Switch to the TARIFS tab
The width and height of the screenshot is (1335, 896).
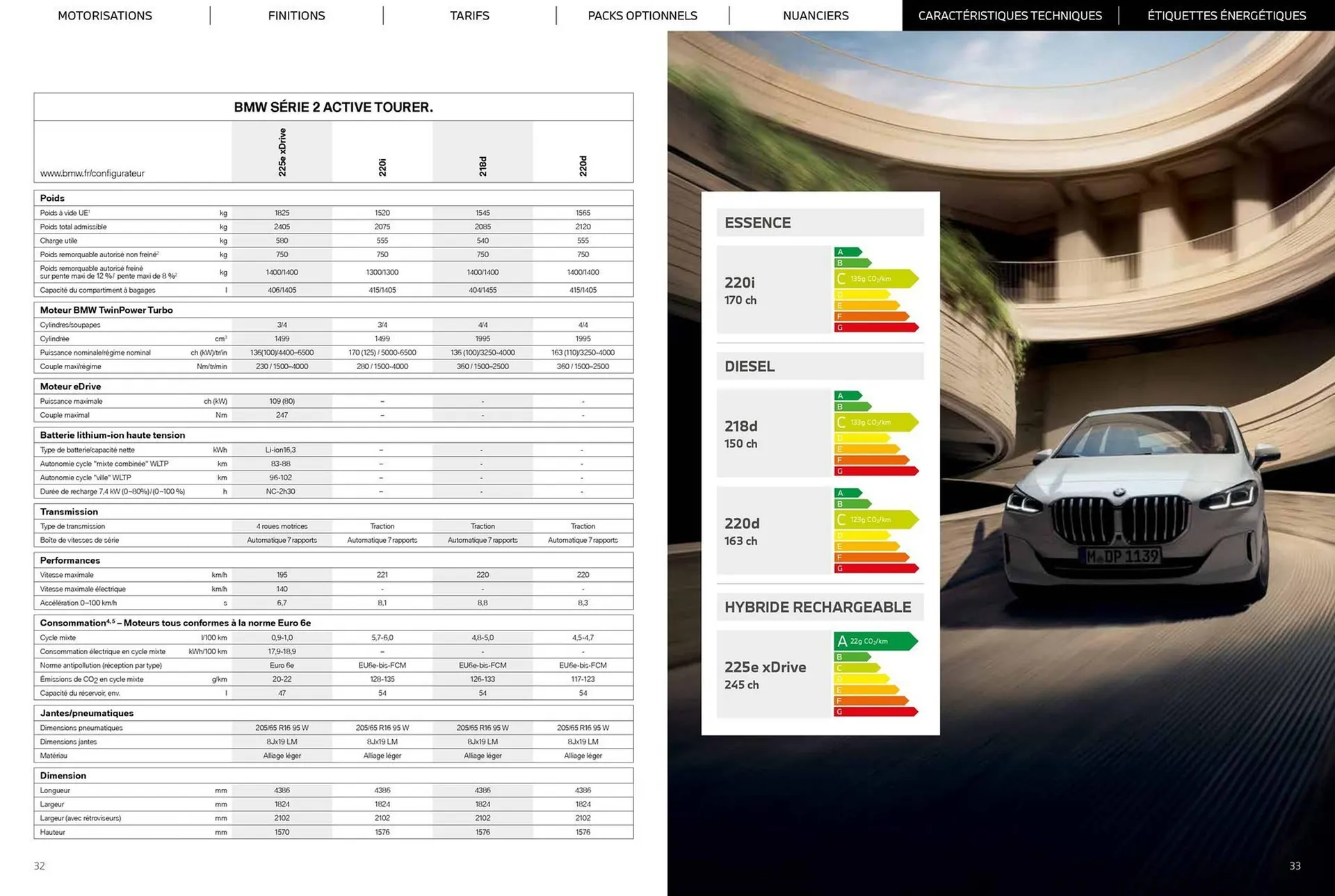click(x=469, y=15)
